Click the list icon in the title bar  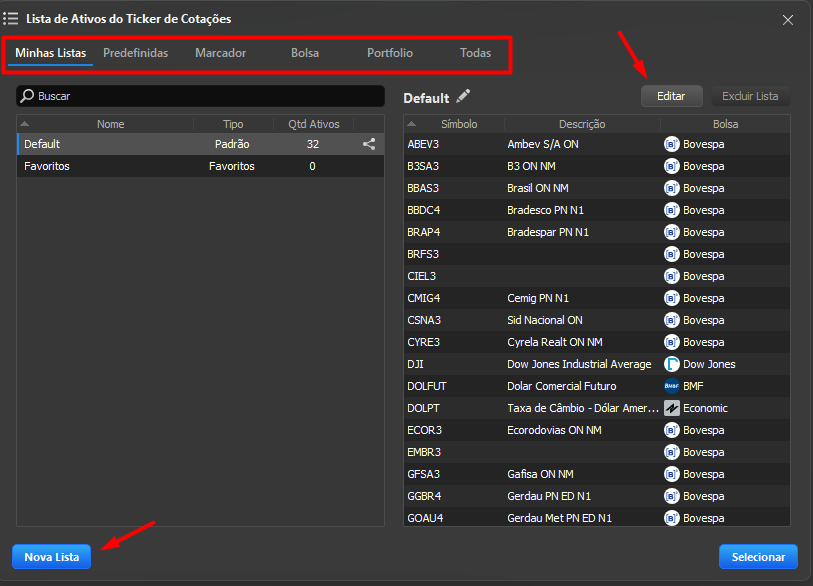(x=10, y=19)
